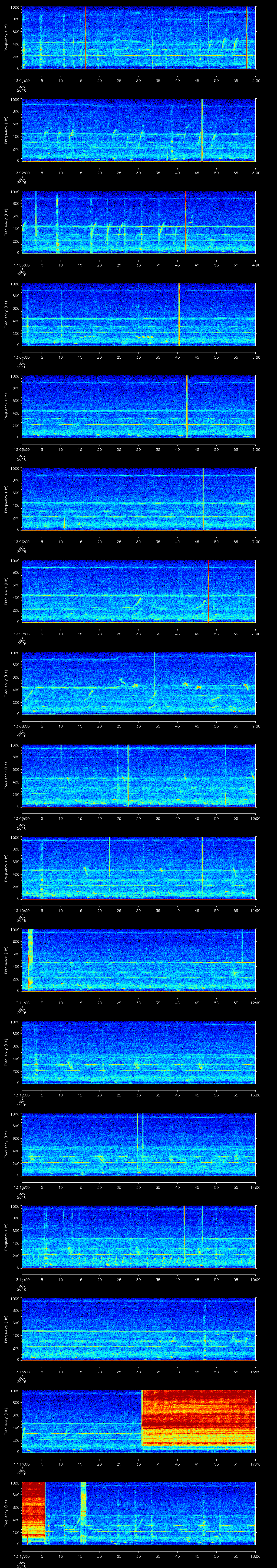This screenshot has width=277, height=1568.
Task: Click the 14:00 end time label
Action: pos(256,1187)
